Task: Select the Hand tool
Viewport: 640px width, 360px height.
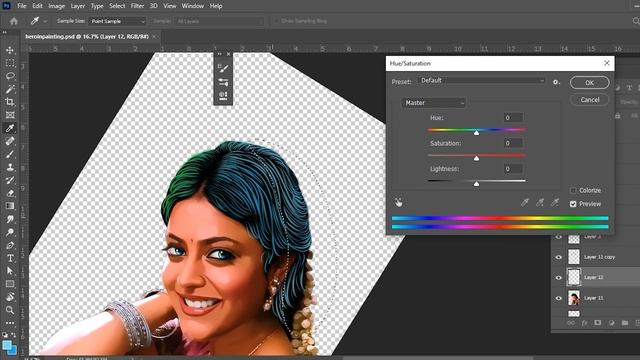Action: pyautogui.click(x=10, y=297)
